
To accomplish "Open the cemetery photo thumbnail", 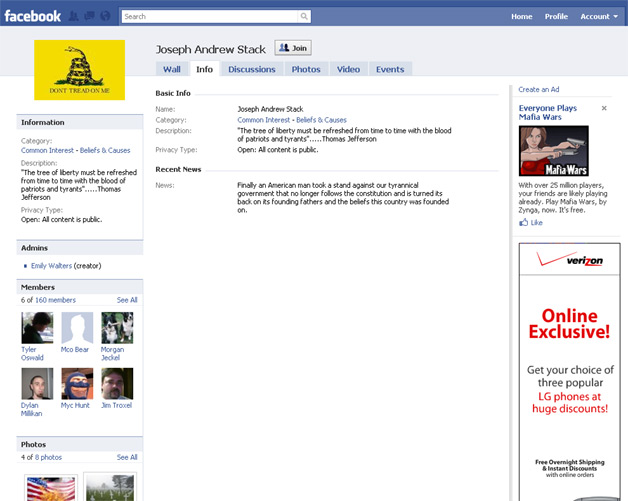I will coord(110,487).
